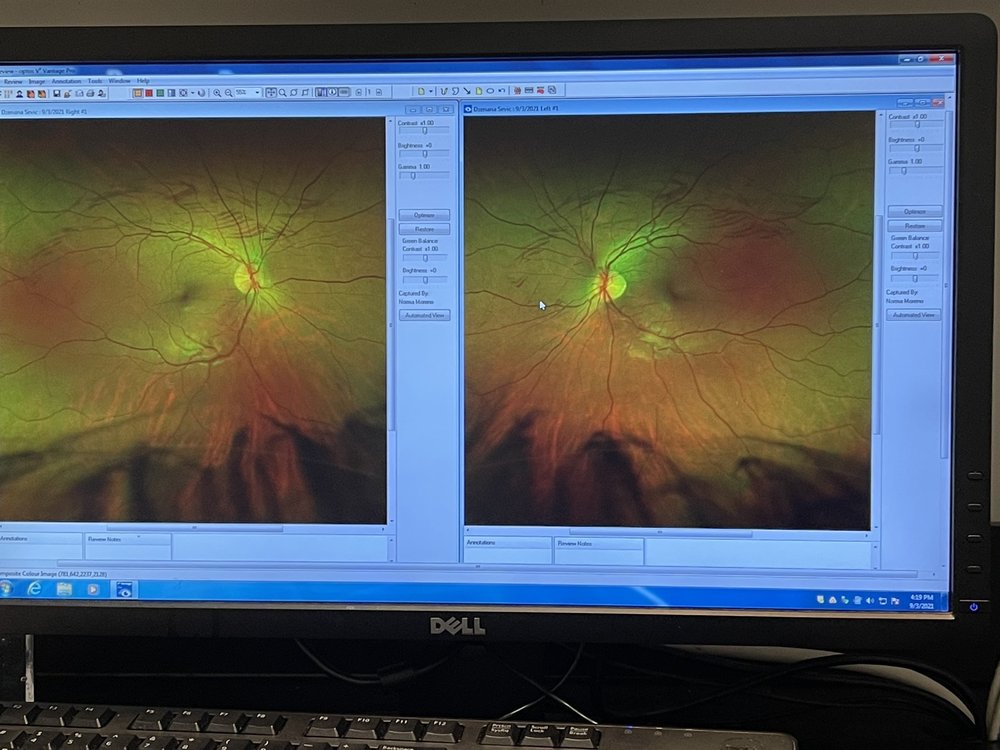Open Internet Explorer from the taskbar
The image size is (1000, 750).
[34, 589]
